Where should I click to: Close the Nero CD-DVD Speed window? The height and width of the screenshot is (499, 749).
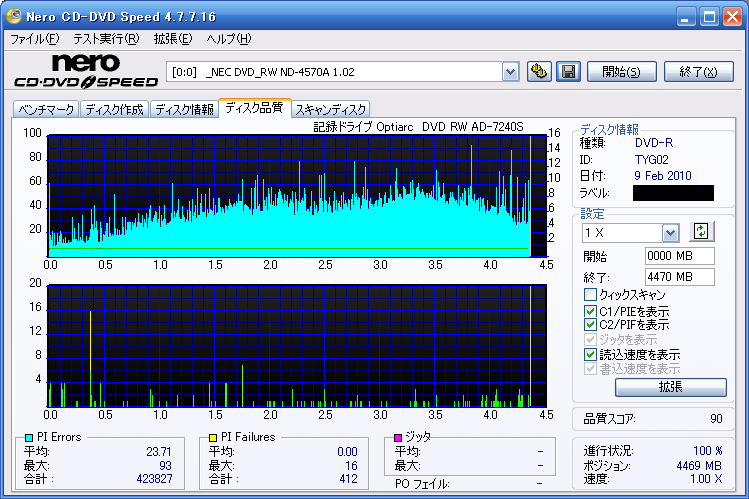pos(732,17)
